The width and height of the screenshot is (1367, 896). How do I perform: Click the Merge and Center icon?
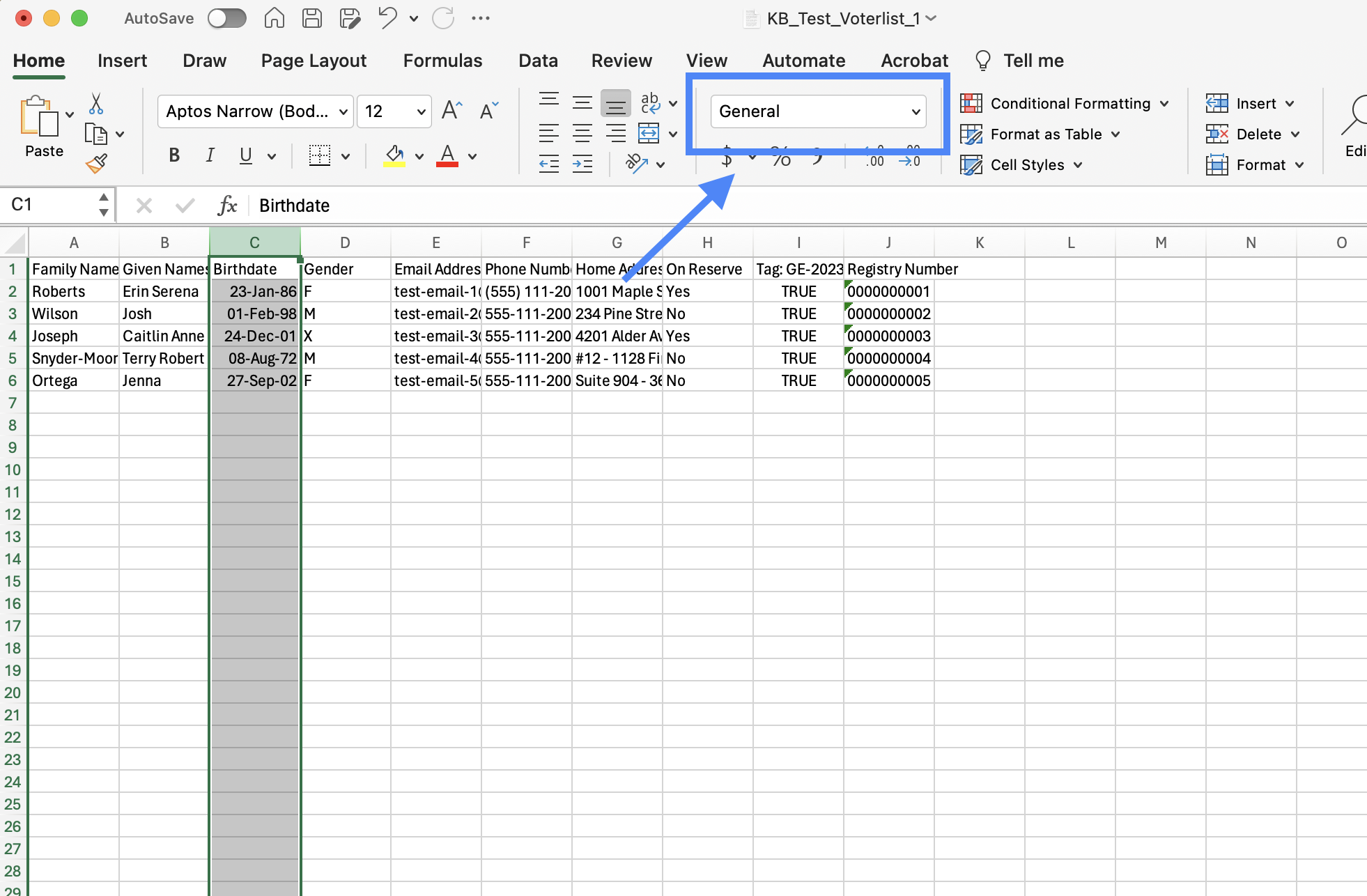649,133
